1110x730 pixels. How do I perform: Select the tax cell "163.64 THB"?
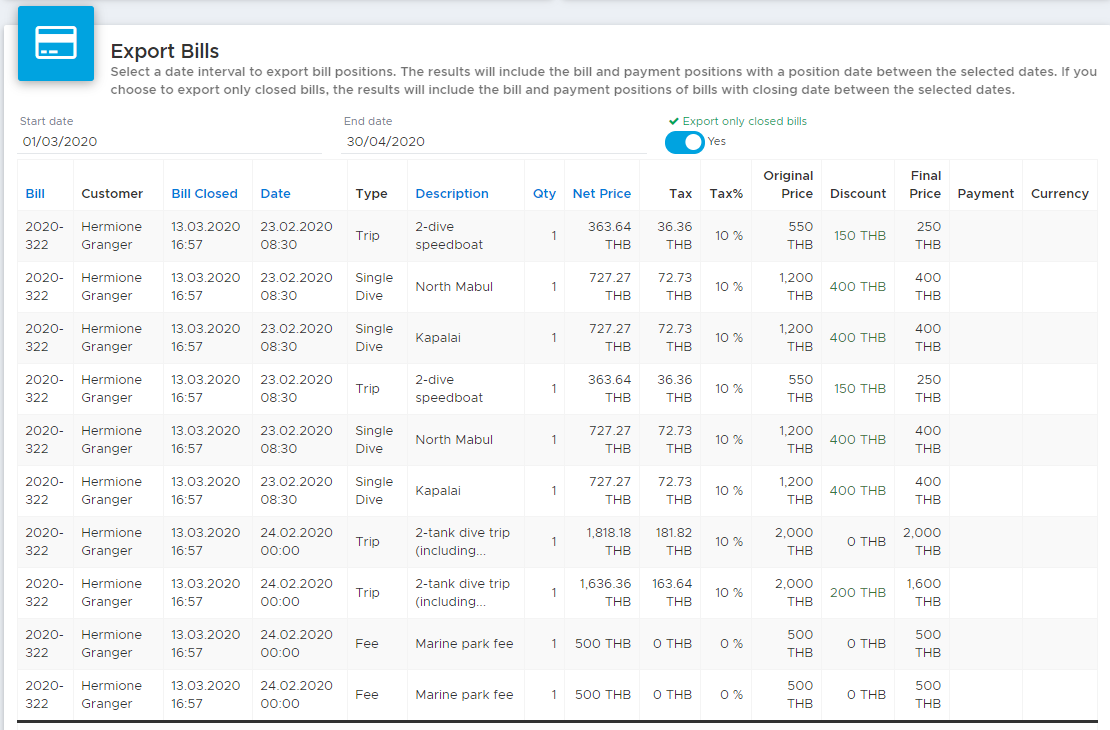coord(672,593)
